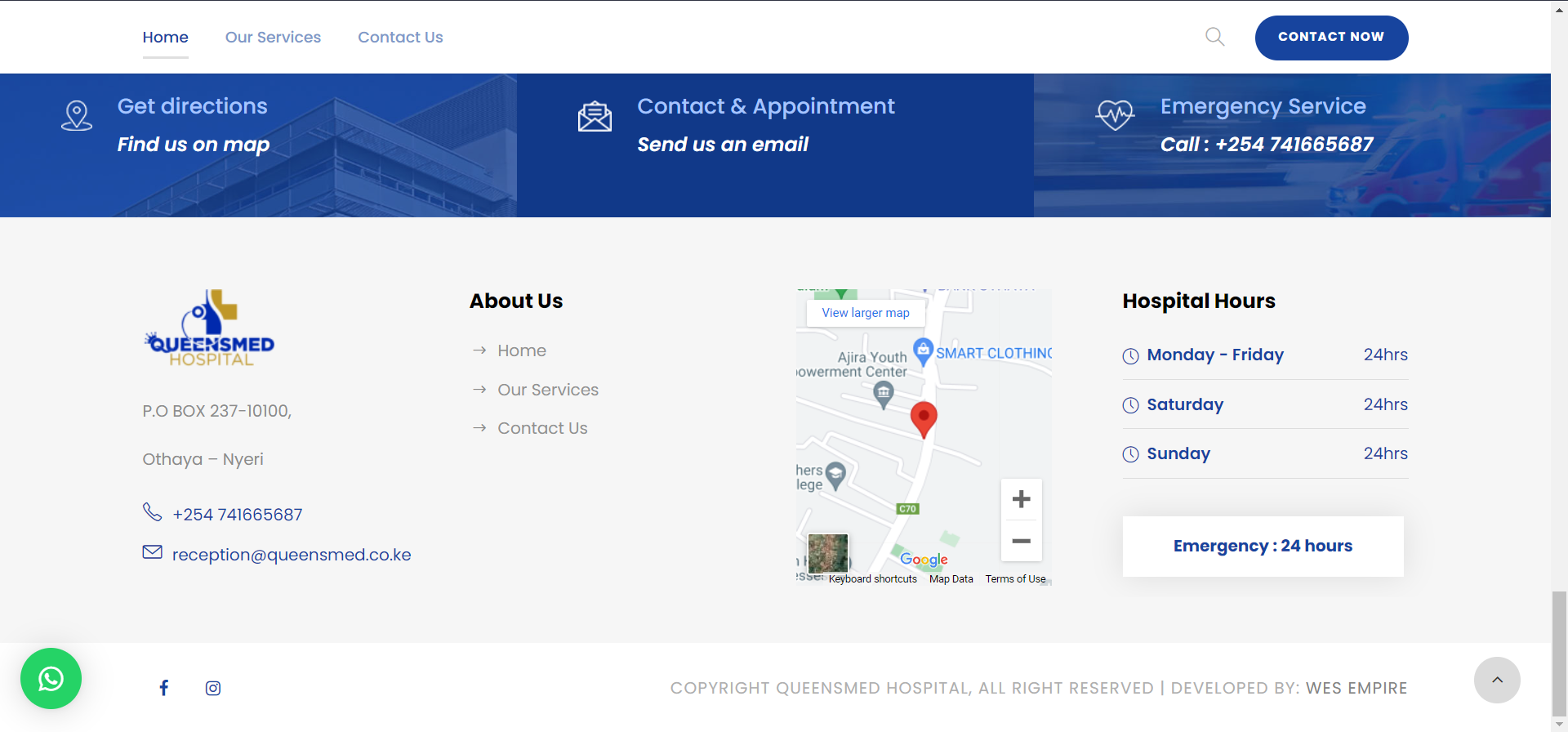
Task: Click the search magnifier icon in header
Action: click(1214, 37)
